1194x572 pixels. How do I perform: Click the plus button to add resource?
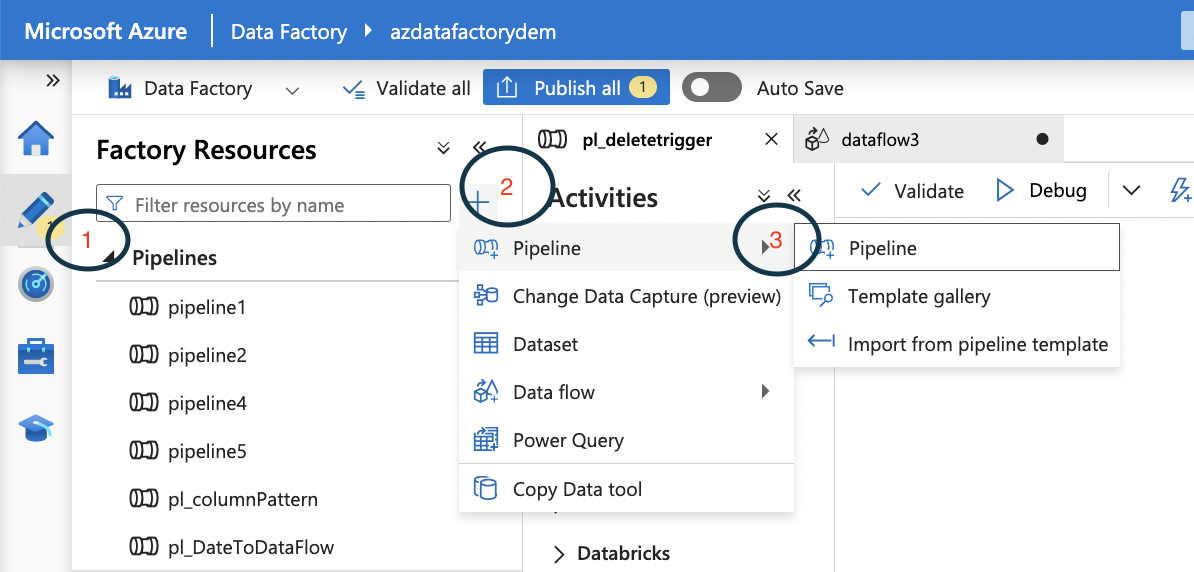[x=478, y=203]
